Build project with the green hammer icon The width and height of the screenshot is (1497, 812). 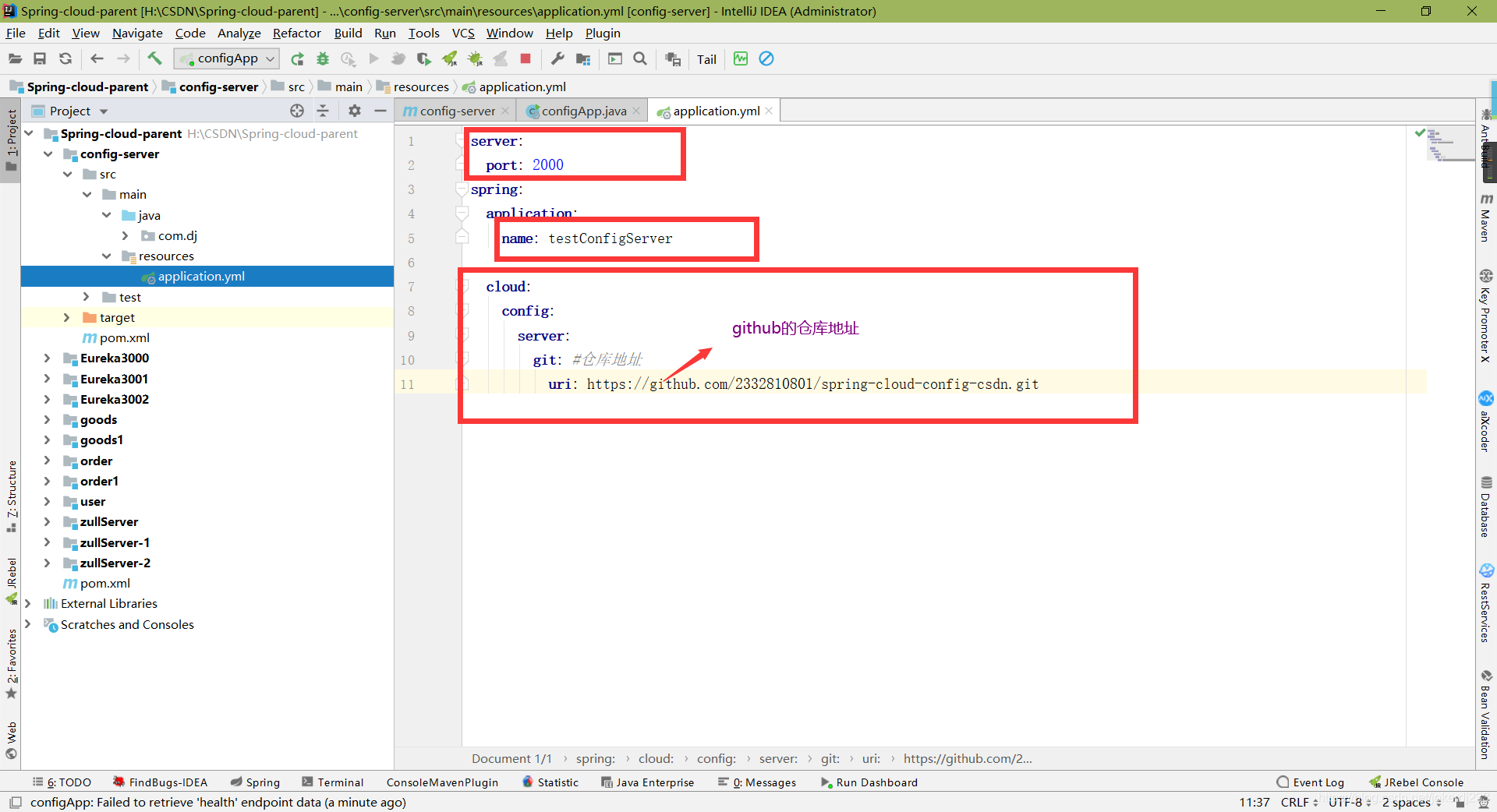pos(154,58)
